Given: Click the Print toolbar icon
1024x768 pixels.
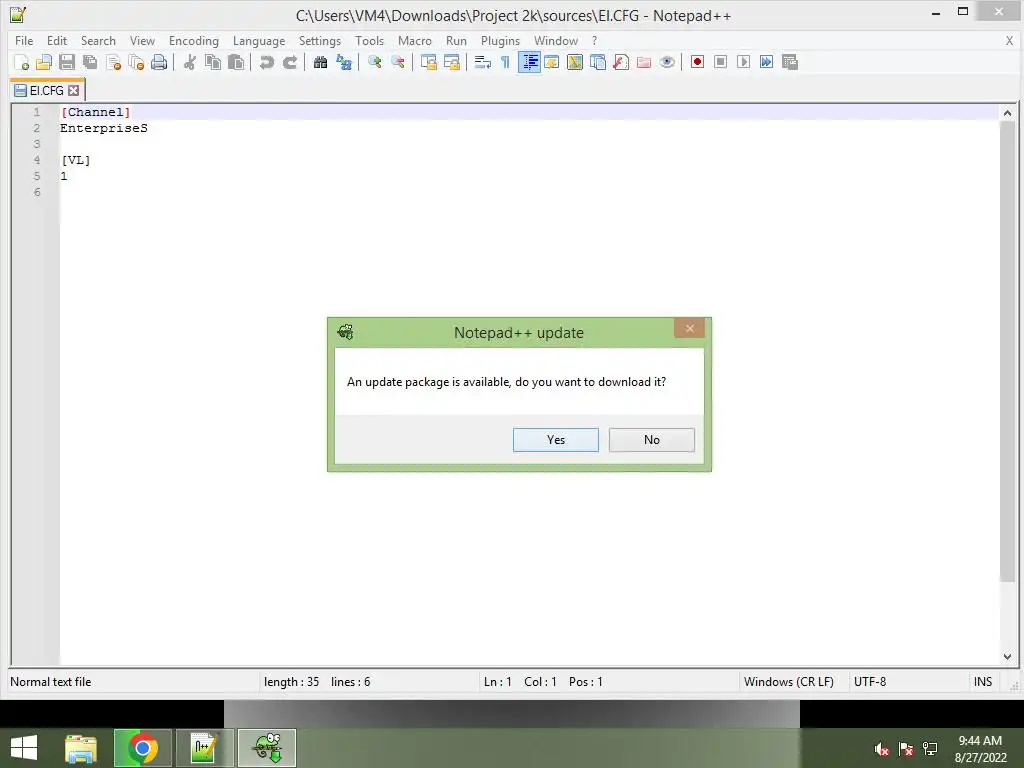Looking at the screenshot, I should coord(159,62).
